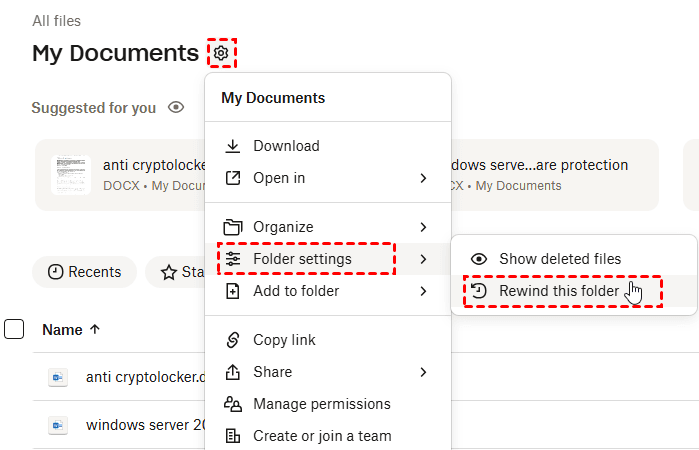Screen dimensions: 699x450
Task: Choose Rewind this folder
Action: 558,291
